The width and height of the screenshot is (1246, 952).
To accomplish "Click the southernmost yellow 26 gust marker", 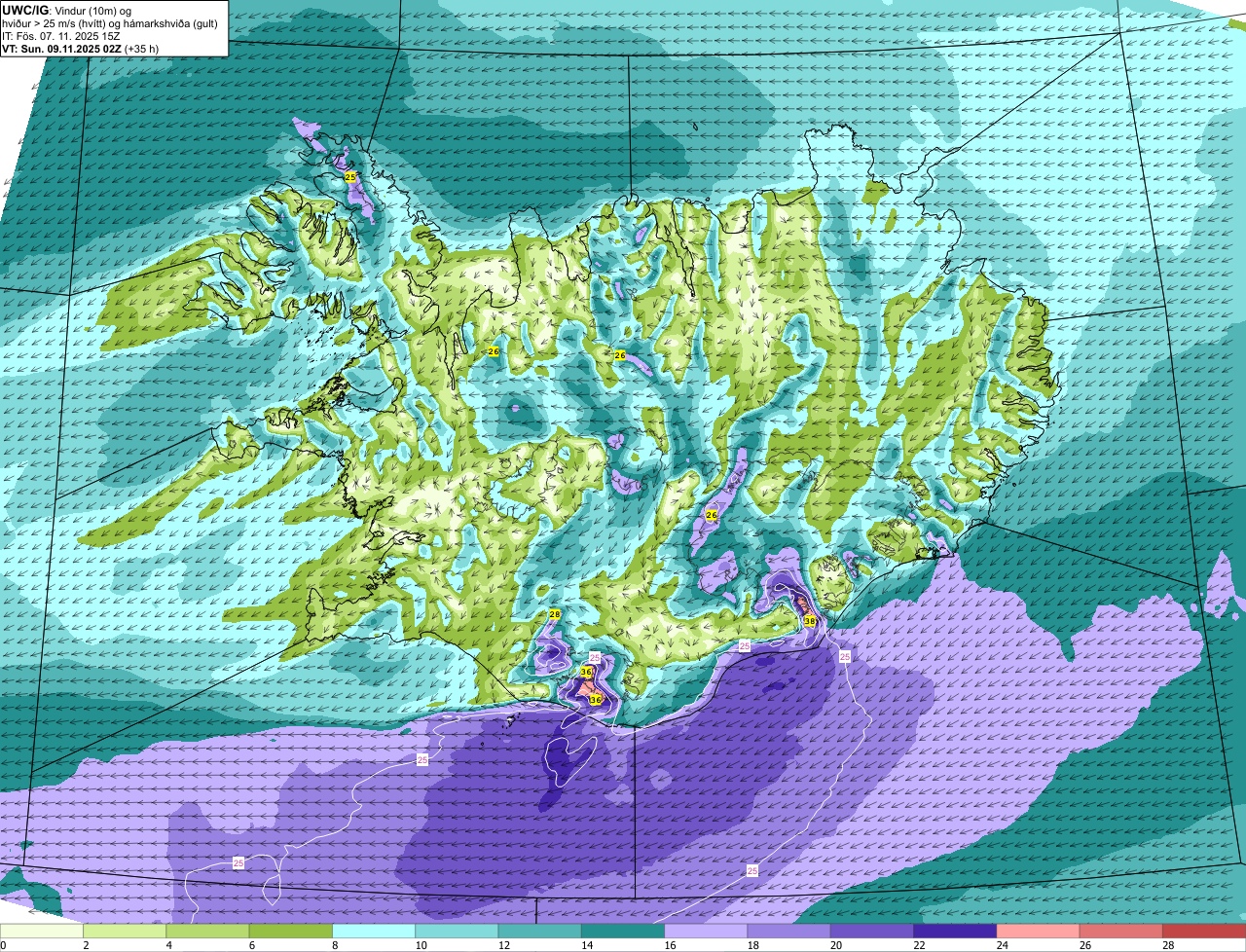I will tap(712, 515).
